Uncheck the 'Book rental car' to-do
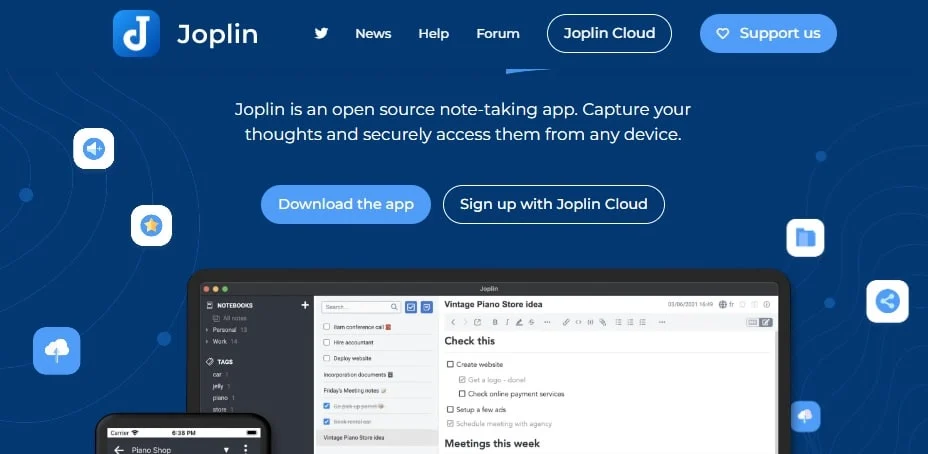Image resolution: width=928 pixels, height=454 pixels. pos(327,421)
